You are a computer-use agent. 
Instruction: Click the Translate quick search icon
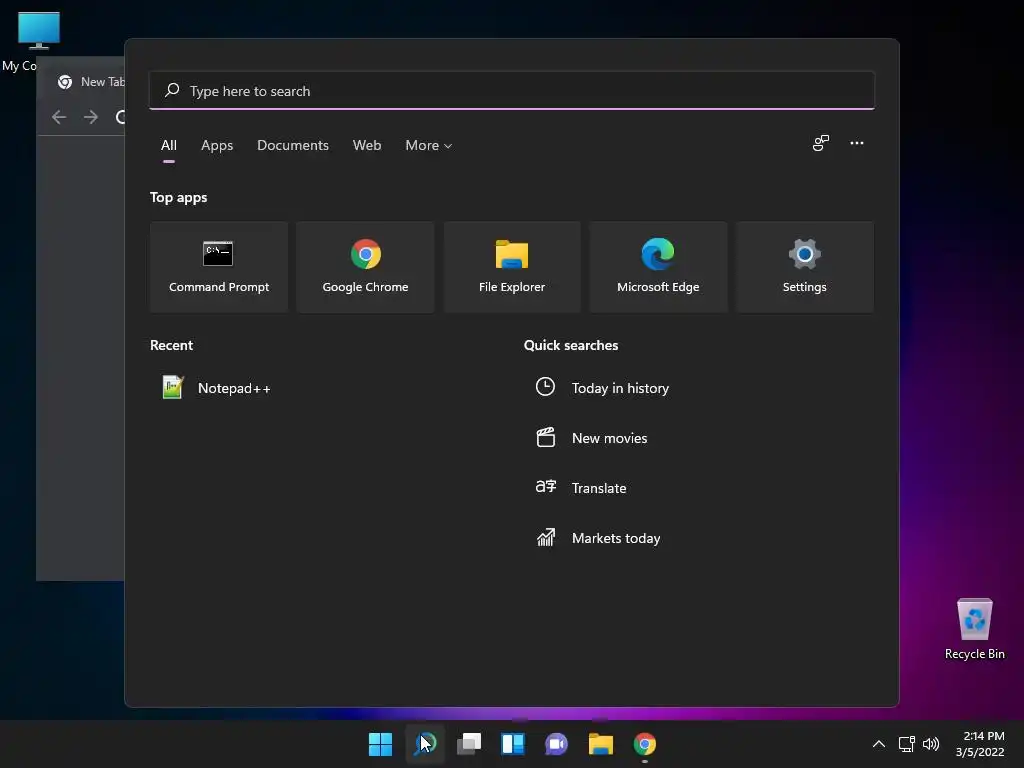click(x=546, y=487)
